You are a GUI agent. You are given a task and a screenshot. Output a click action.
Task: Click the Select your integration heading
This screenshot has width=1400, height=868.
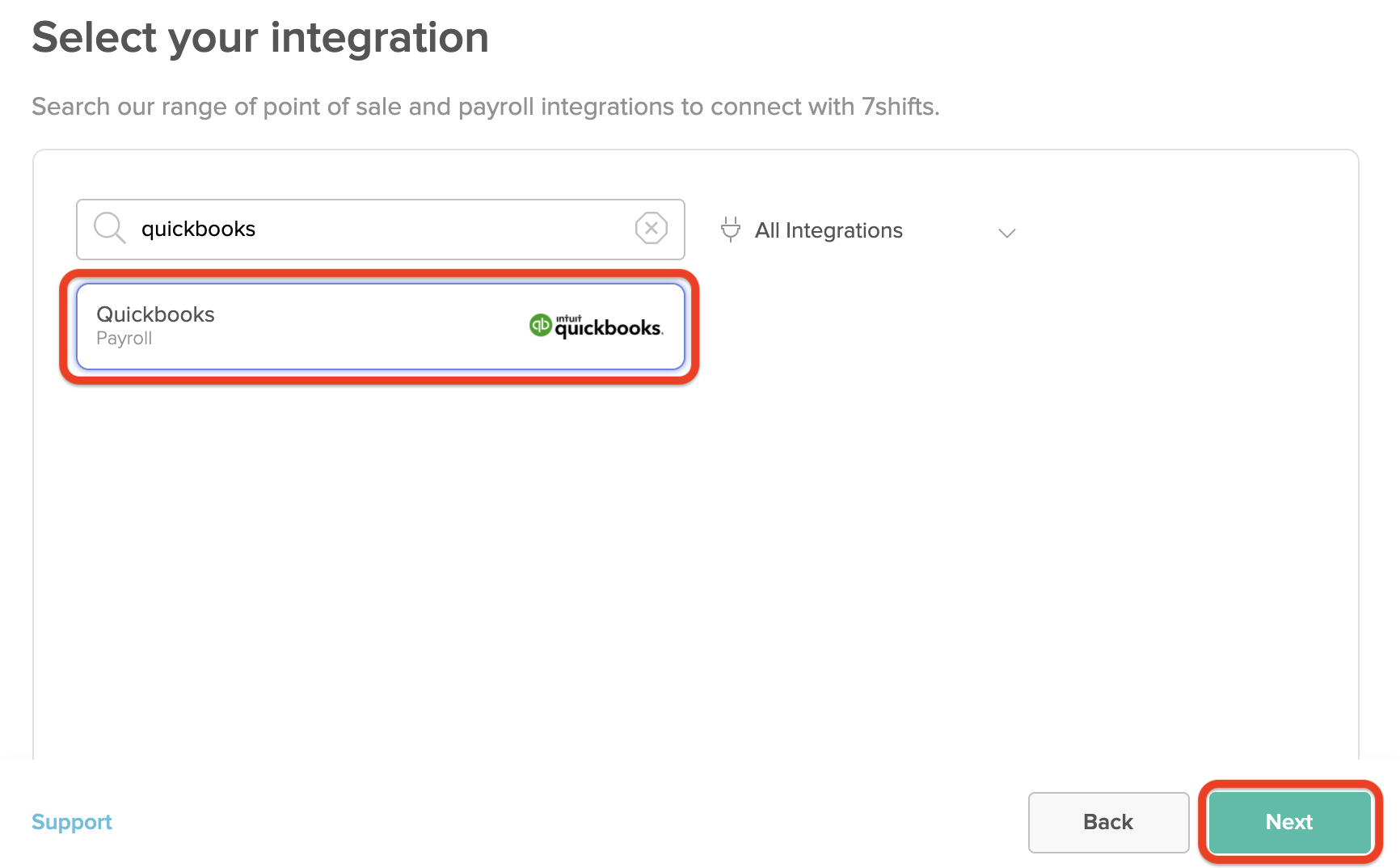pyautogui.click(x=260, y=38)
